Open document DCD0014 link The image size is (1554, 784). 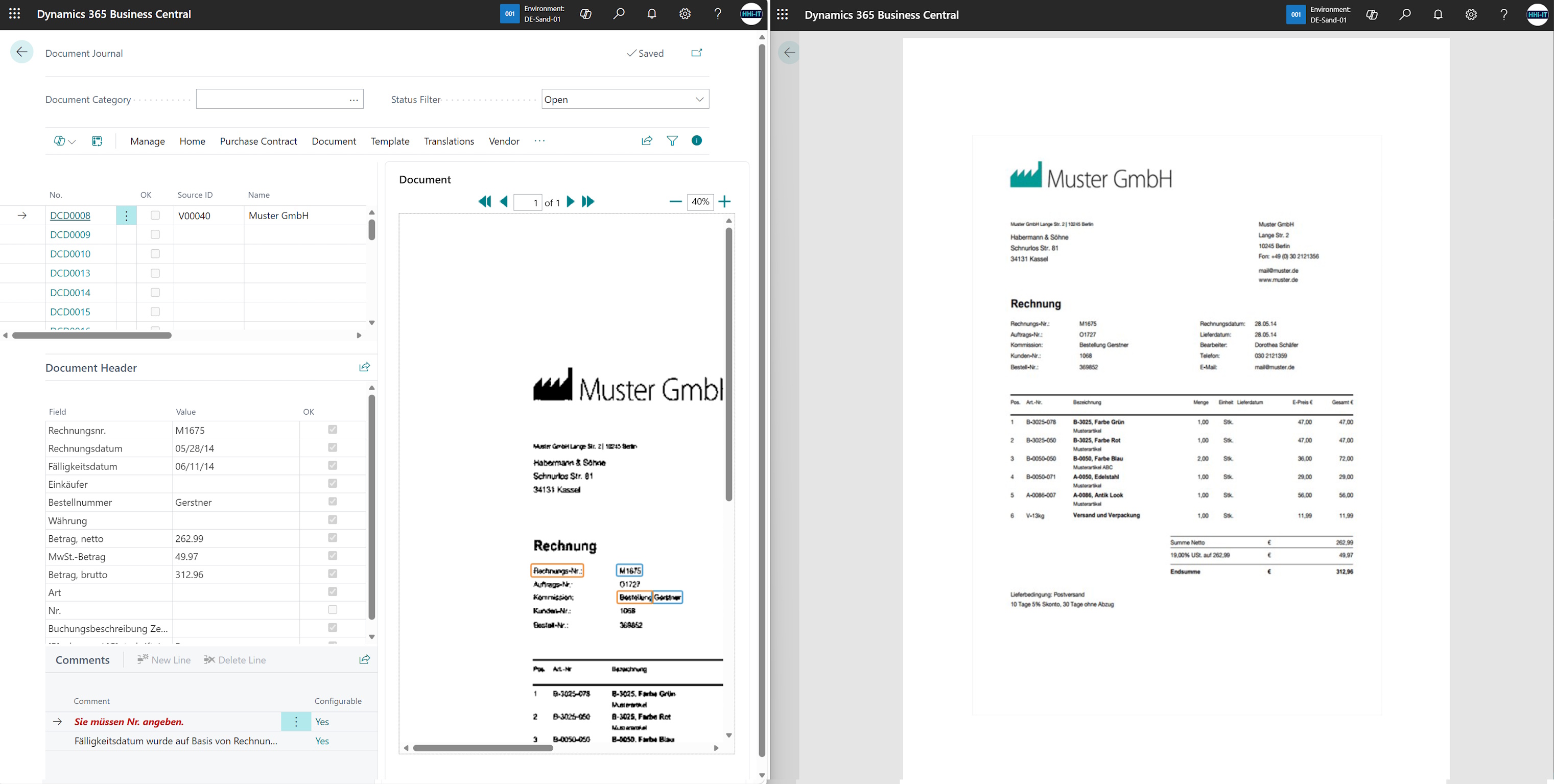[70, 293]
